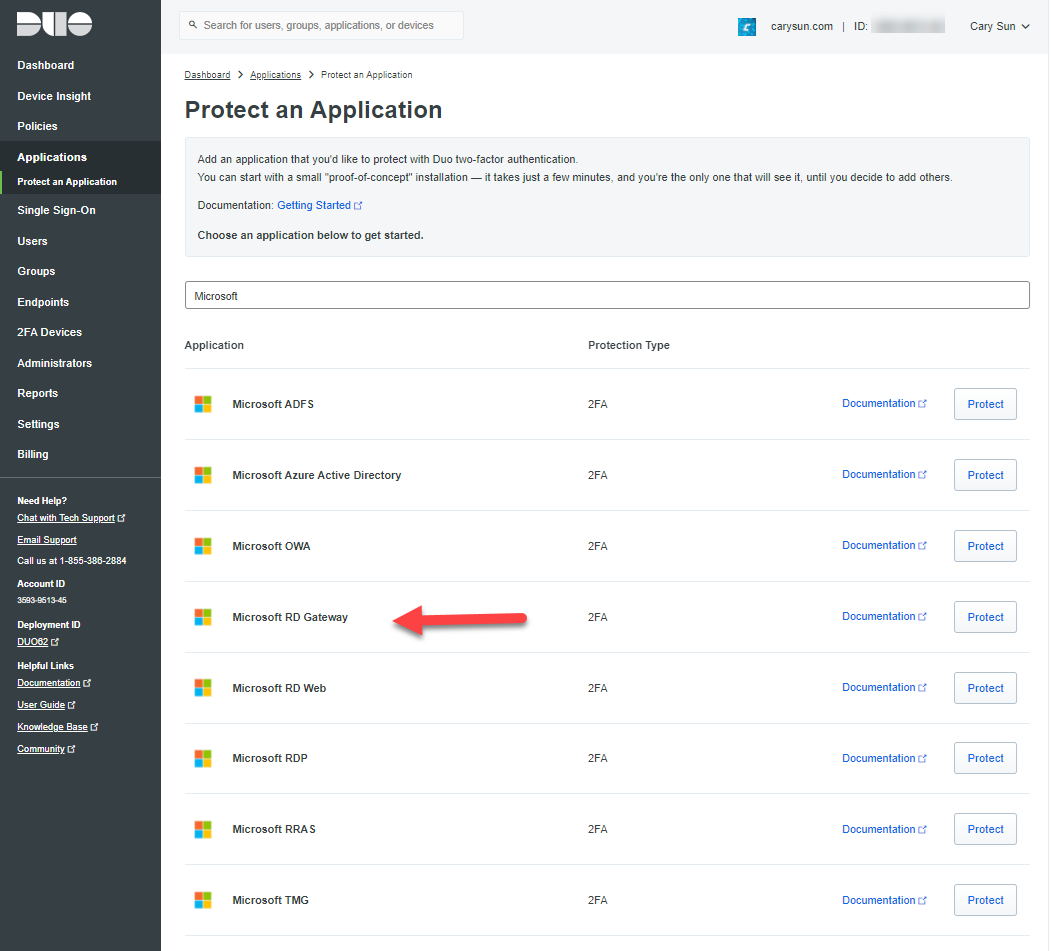Click Protect button for Microsoft TMG
The height and width of the screenshot is (951, 1051).
985,900
